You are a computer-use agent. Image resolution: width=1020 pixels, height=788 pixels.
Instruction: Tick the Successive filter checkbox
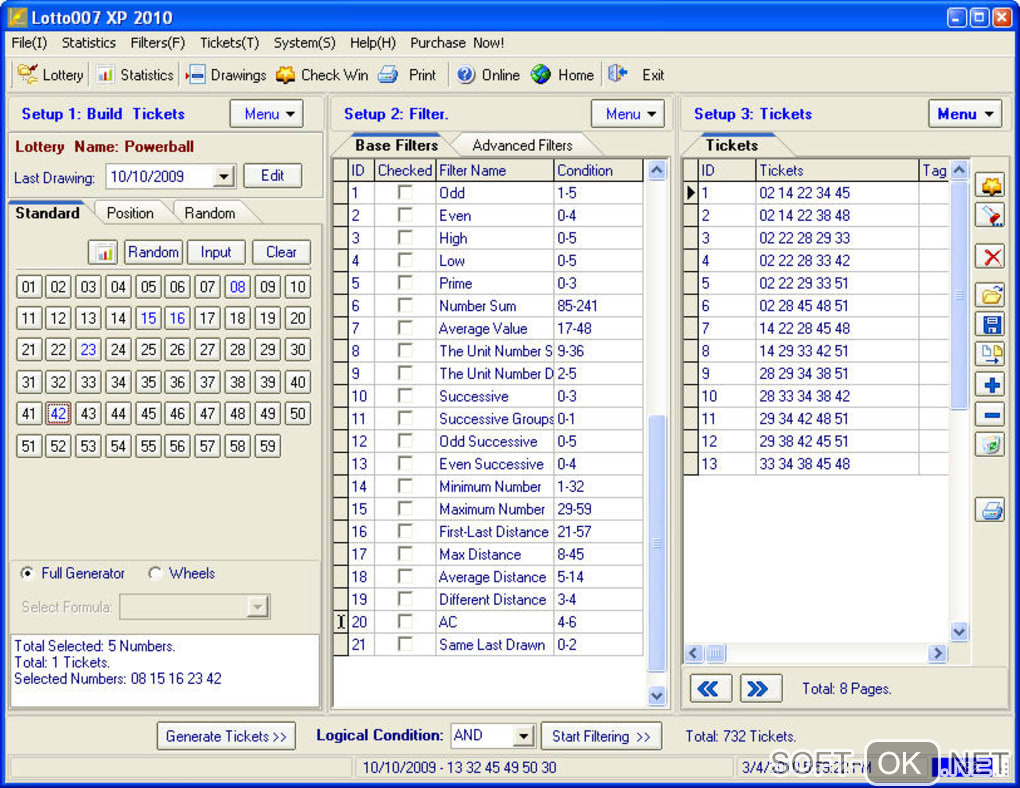point(405,396)
